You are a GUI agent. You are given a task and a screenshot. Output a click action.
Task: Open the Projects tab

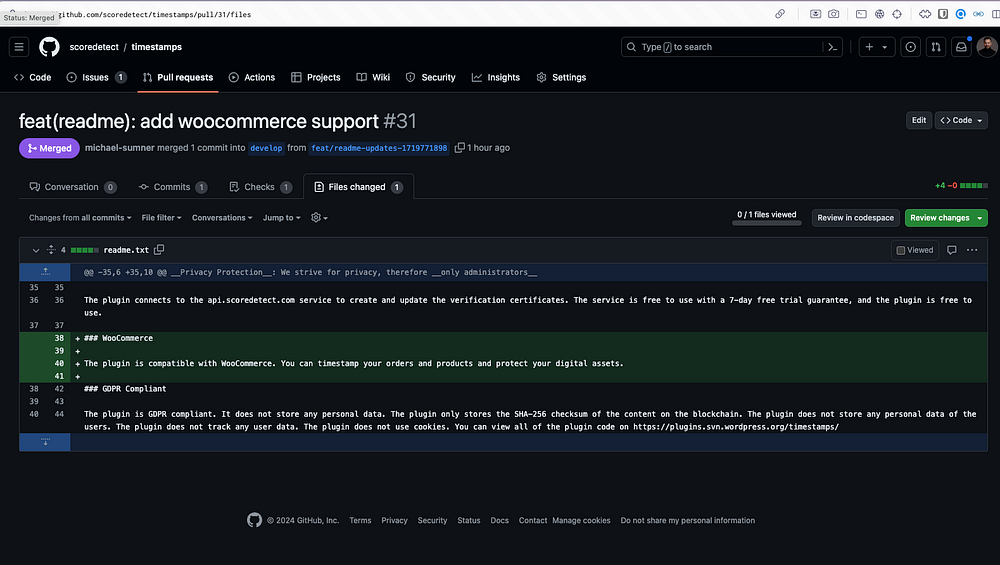[316, 77]
